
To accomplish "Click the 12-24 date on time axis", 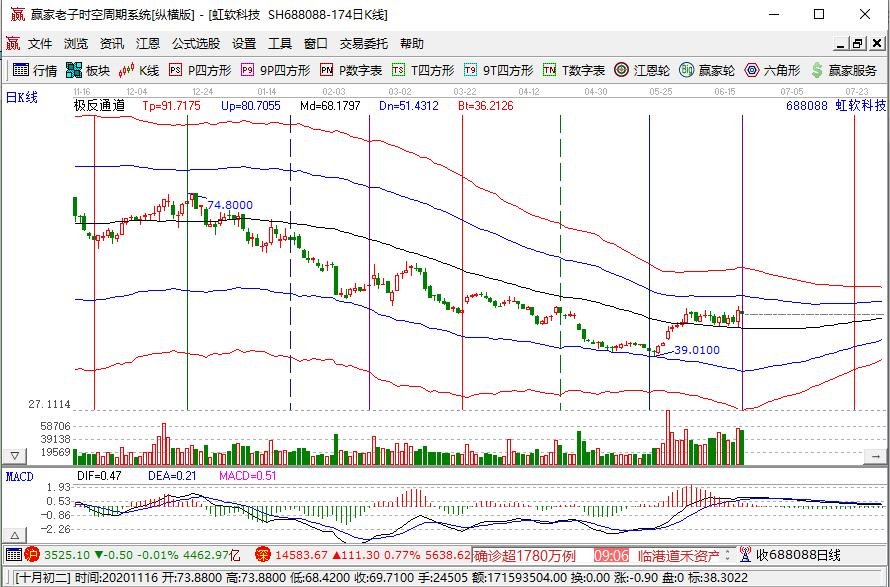I will [203, 91].
